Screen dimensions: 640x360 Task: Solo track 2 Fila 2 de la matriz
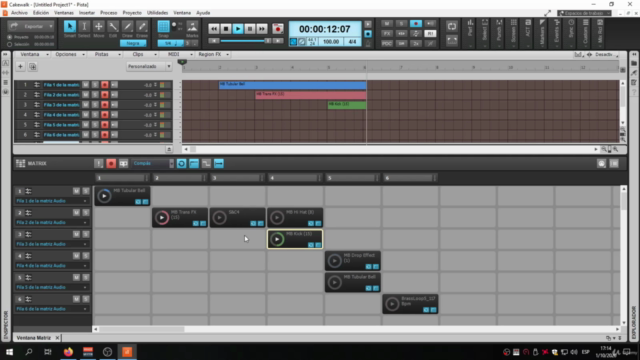[x=95, y=95]
